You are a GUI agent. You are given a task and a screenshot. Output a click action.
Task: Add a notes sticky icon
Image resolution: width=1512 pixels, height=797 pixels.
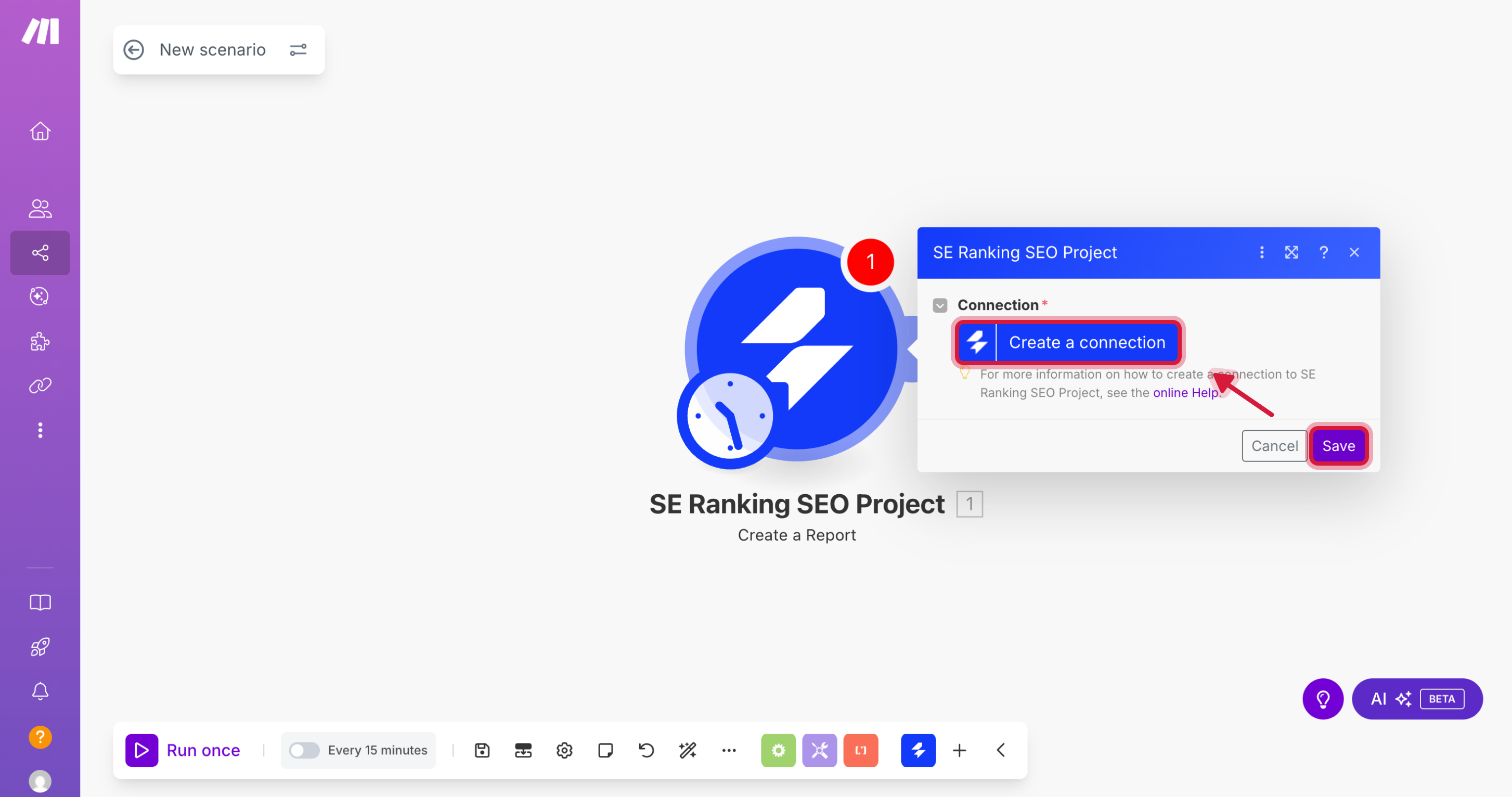(x=605, y=750)
